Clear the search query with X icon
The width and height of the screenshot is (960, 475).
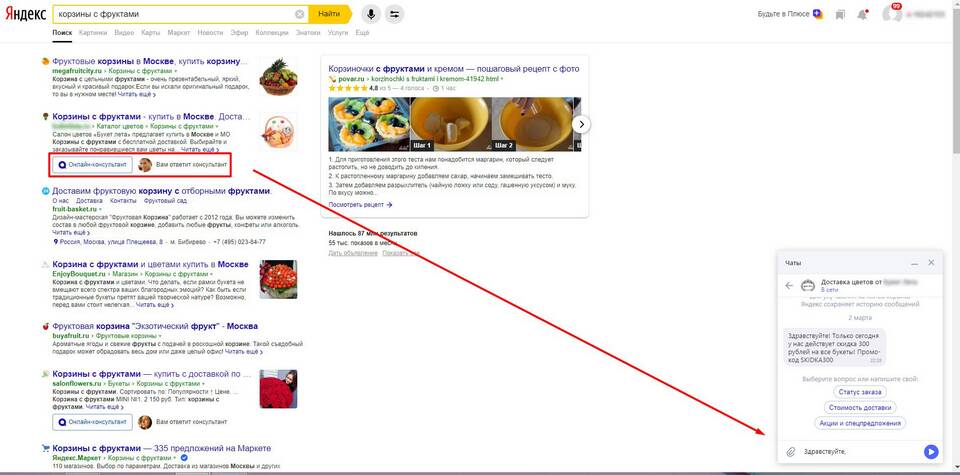[x=299, y=14]
